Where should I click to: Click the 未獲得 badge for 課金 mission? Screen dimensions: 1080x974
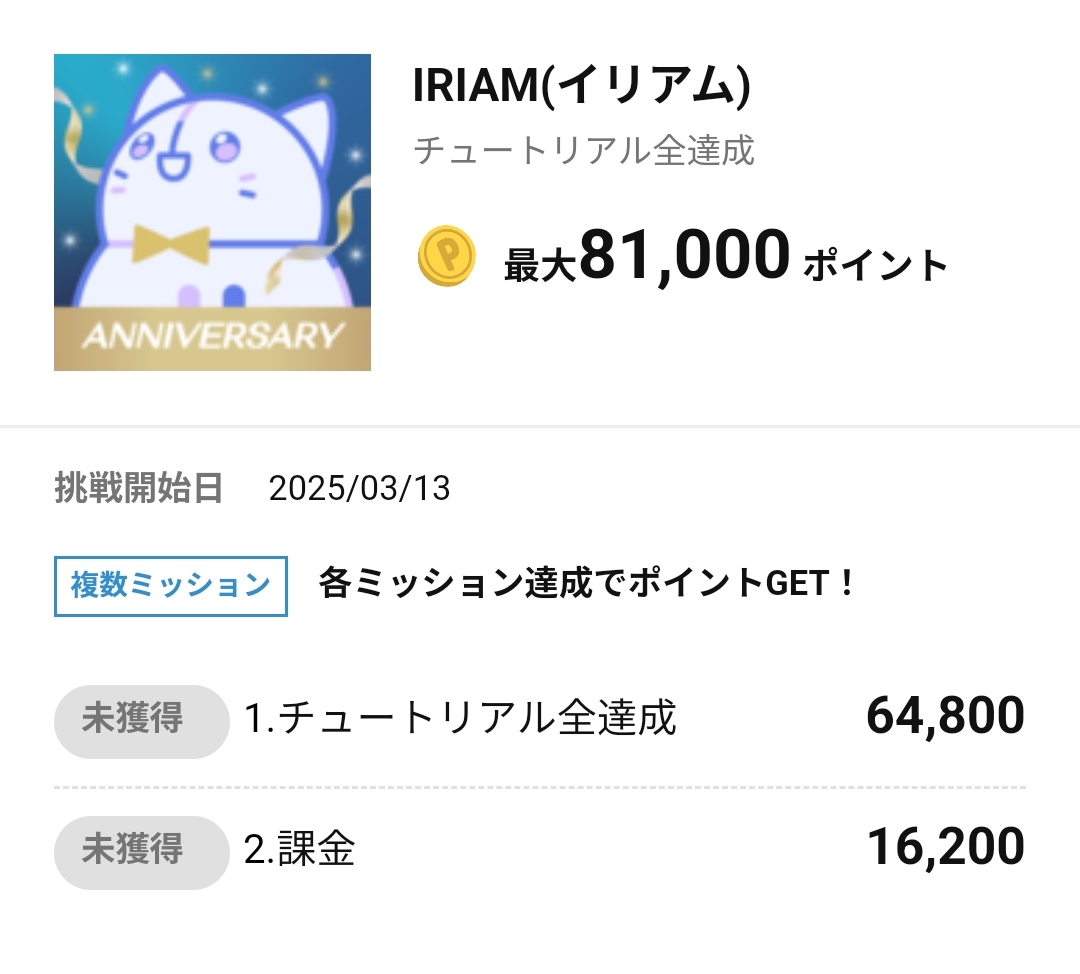pos(141,852)
